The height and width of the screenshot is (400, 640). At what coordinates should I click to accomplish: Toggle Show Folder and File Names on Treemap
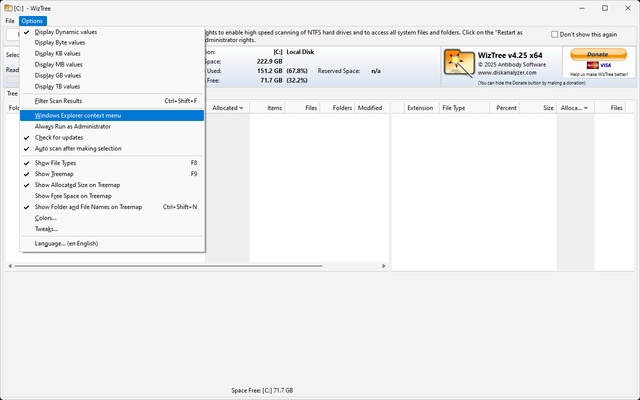(x=112, y=207)
